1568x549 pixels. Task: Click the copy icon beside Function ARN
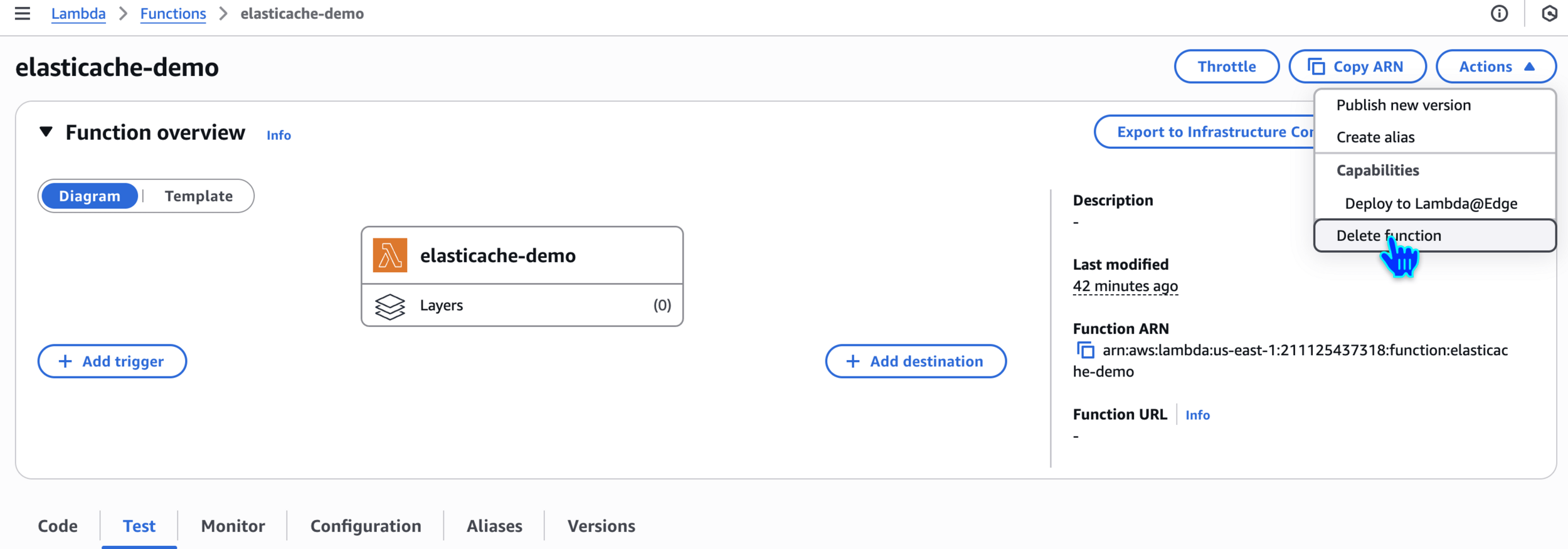[1085, 350]
